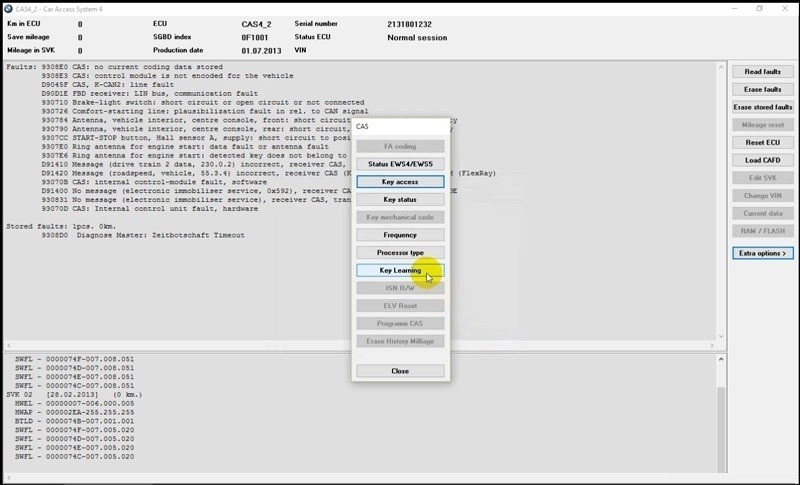800x485 pixels.
Task: Click fault 'D9045F CAS, K-CAN2: line fault'
Action: point(108,85)
